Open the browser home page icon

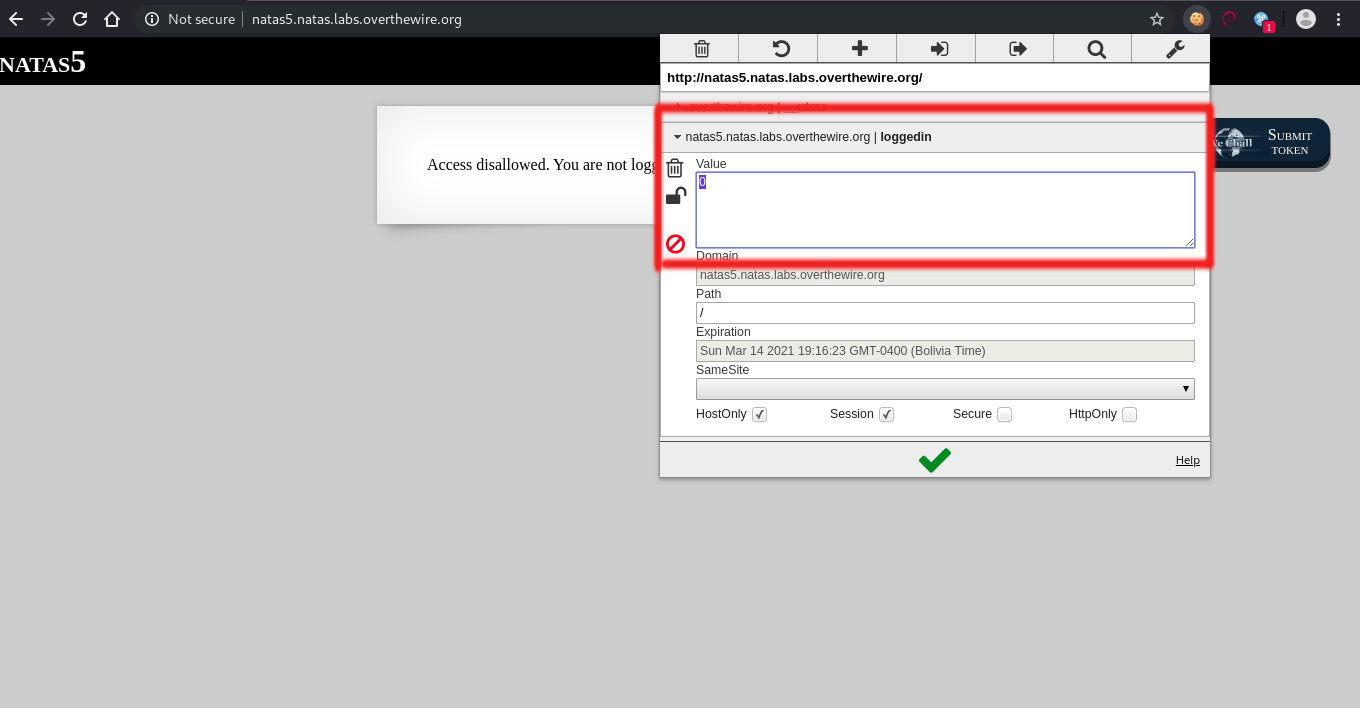pos(112,19)
